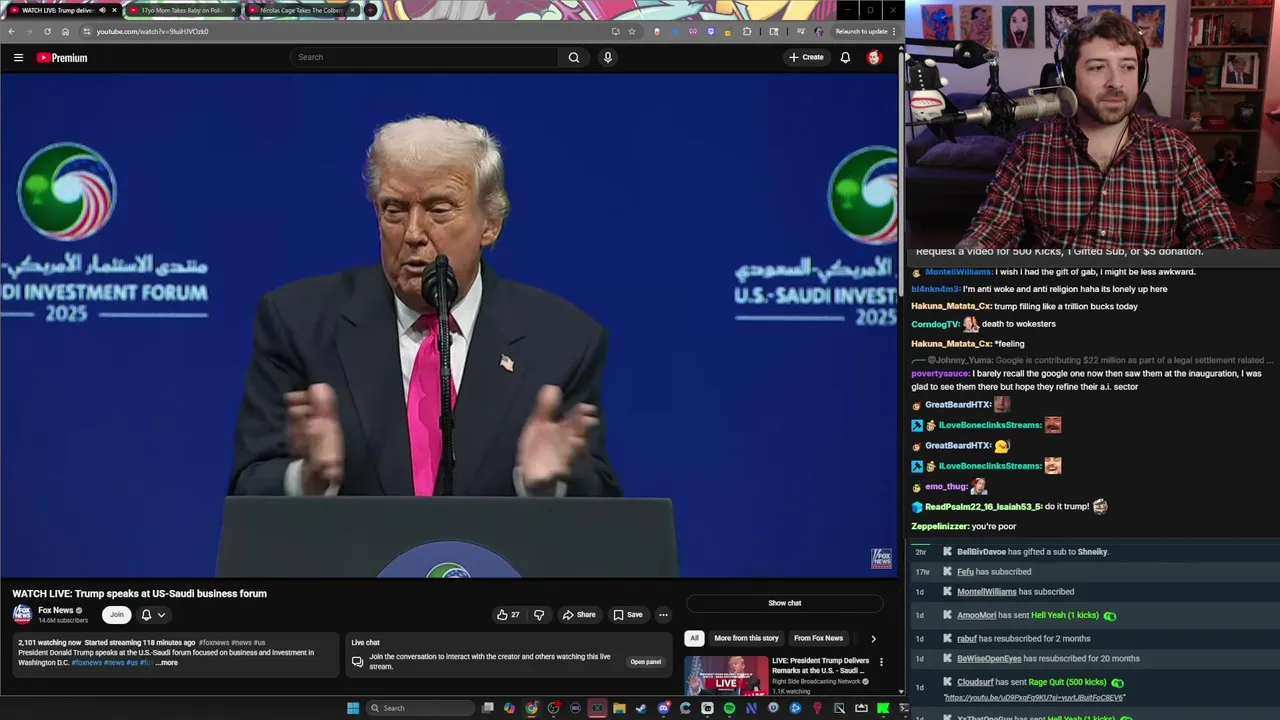Click the Trump speech video player
Viewport: 1280px width, 720px height.
click(x=449, y=326)
